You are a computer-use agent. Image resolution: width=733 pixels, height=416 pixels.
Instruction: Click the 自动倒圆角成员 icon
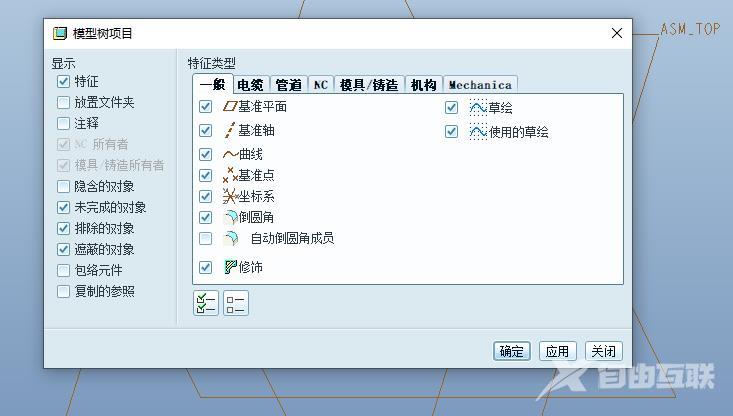click(x=231, y=238)
